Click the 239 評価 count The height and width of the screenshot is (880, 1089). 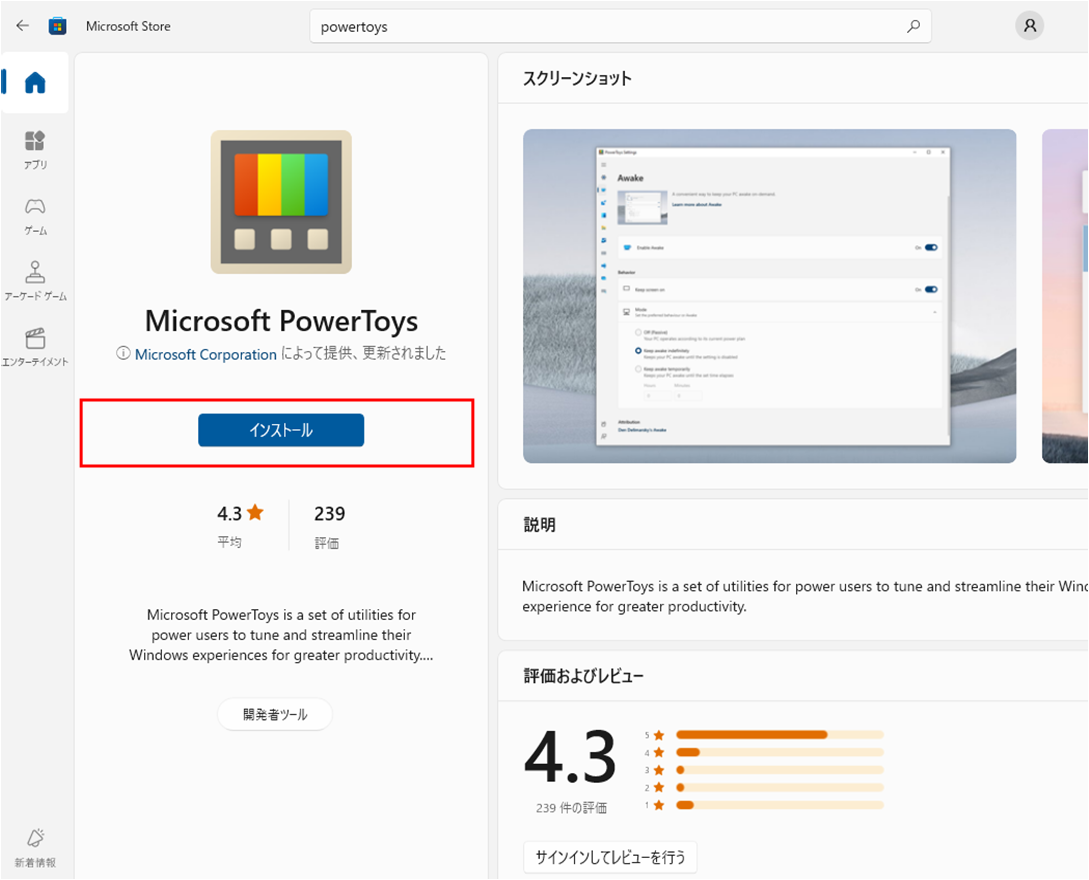[x=329, y=525]
